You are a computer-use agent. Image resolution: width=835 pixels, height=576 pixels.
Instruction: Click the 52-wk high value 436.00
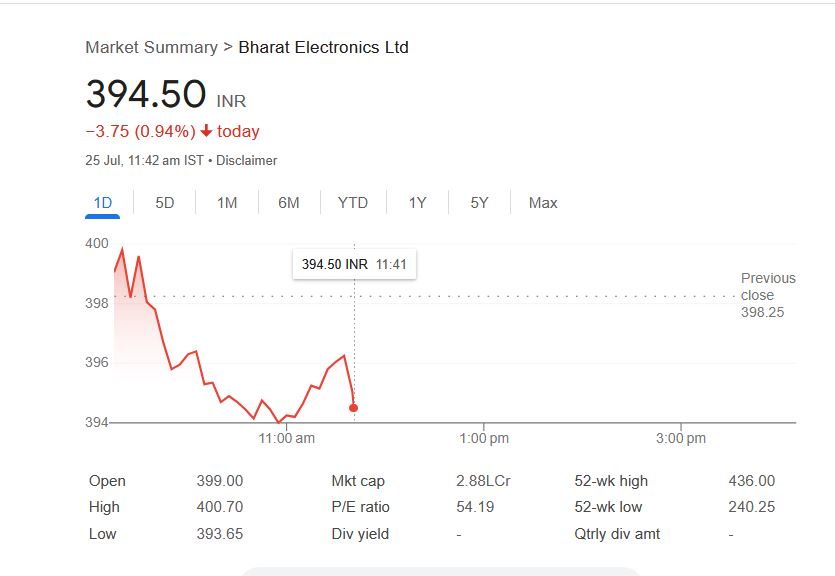pos(751,481)
